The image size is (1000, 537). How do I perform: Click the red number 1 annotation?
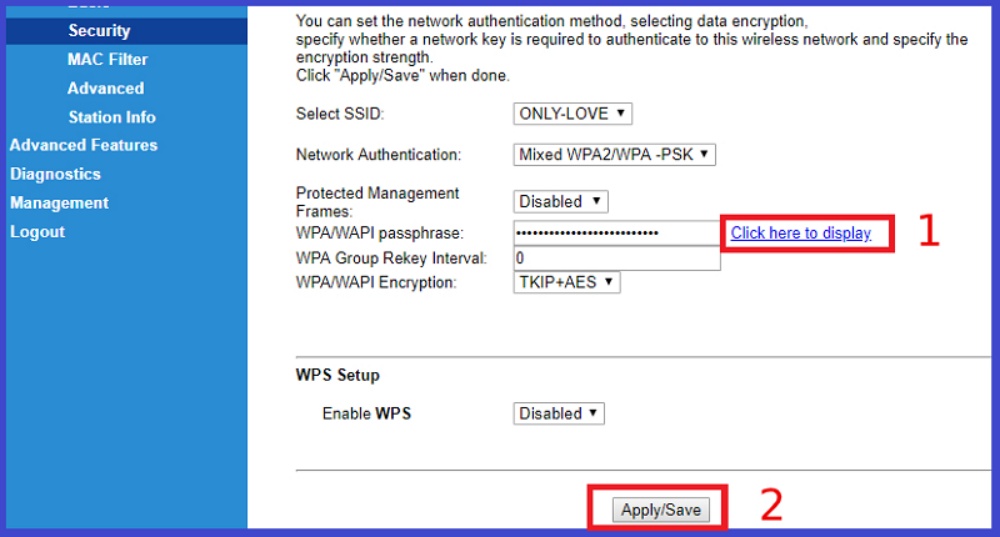tap(929, 230)
